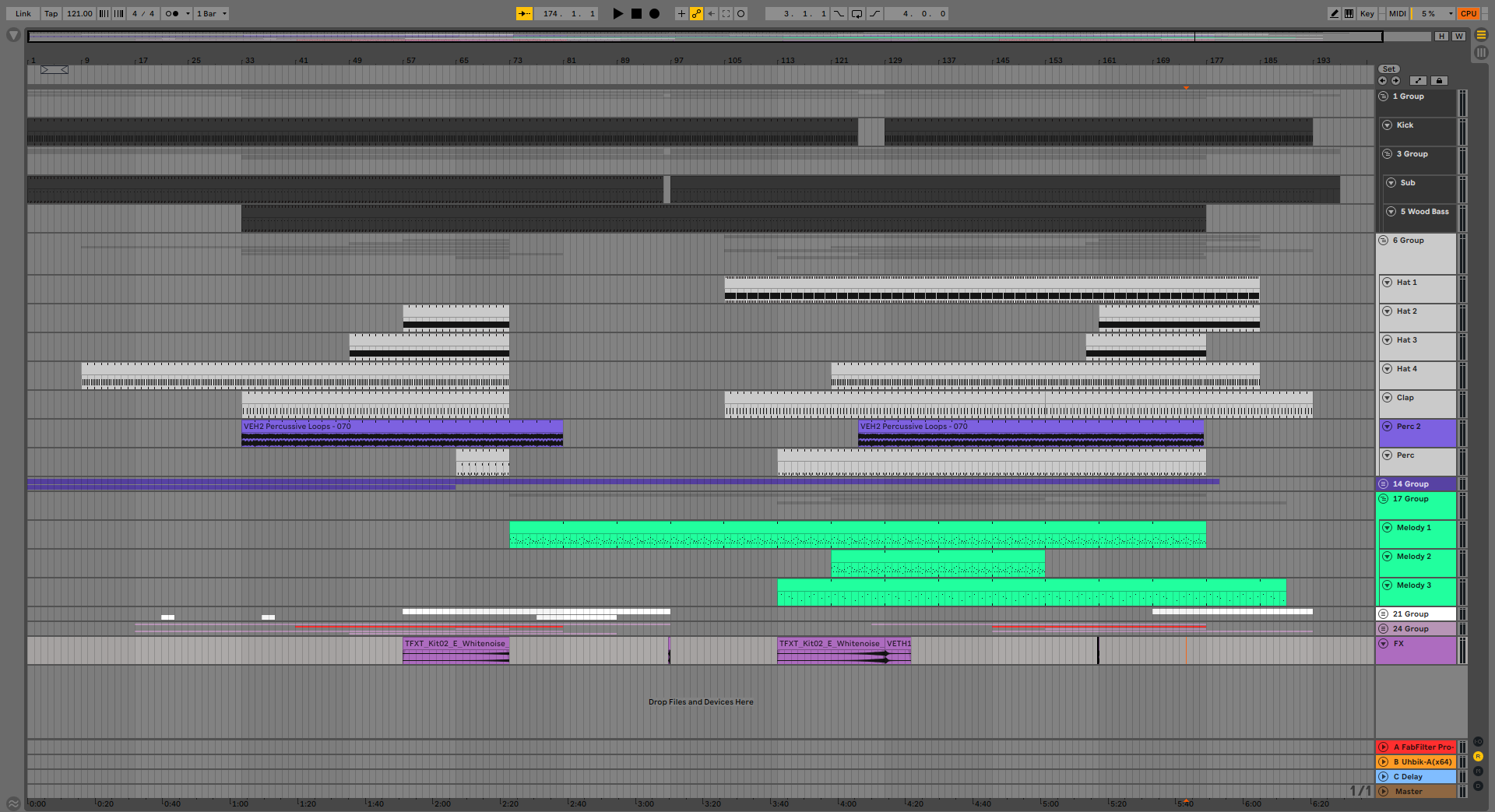1495x812 pixels.
Task: Open MIDI Map Mode
Action: [x=1398, y=13]
